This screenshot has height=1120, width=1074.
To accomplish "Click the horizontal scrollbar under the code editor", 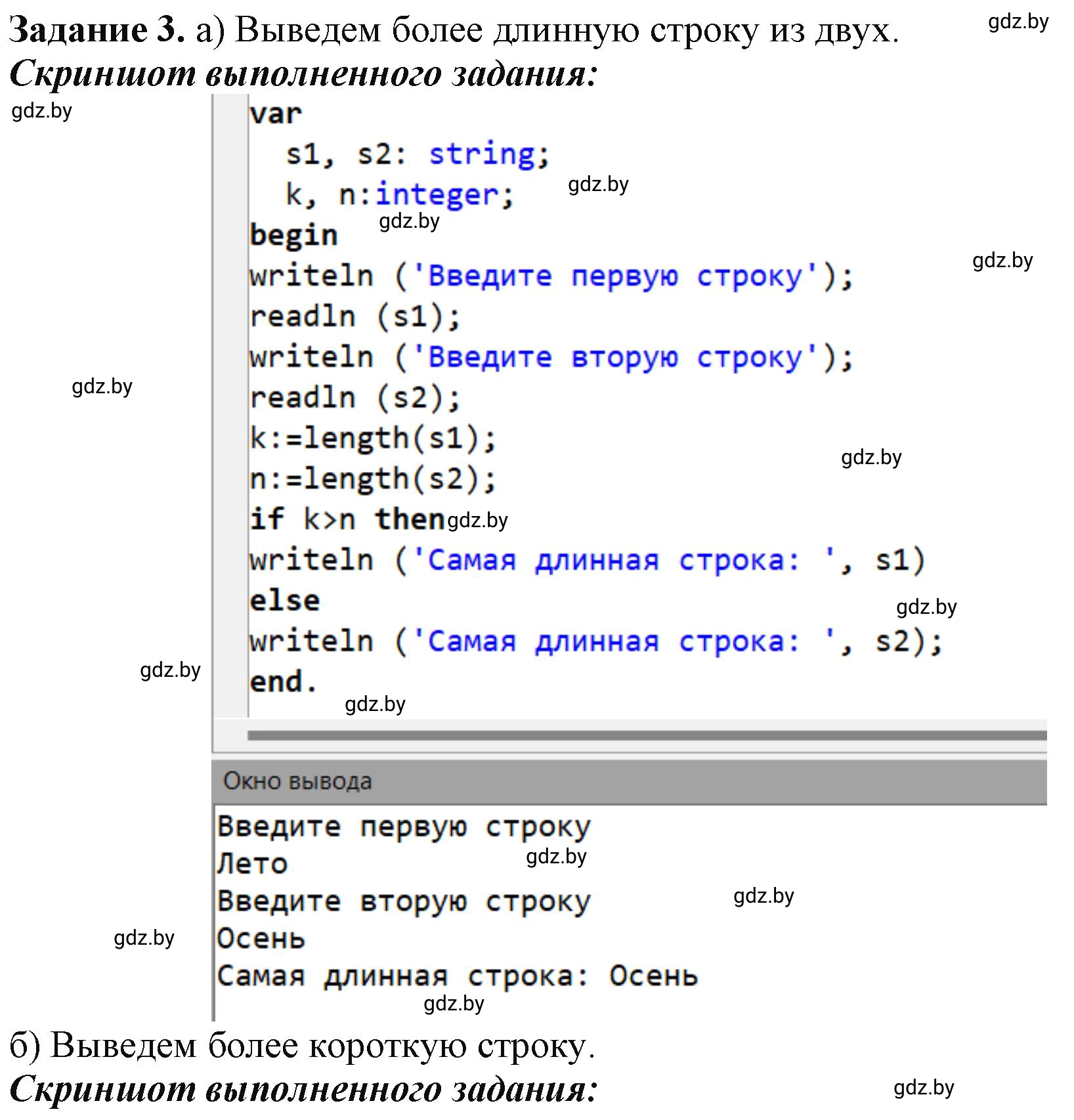I will click(647, 736).
